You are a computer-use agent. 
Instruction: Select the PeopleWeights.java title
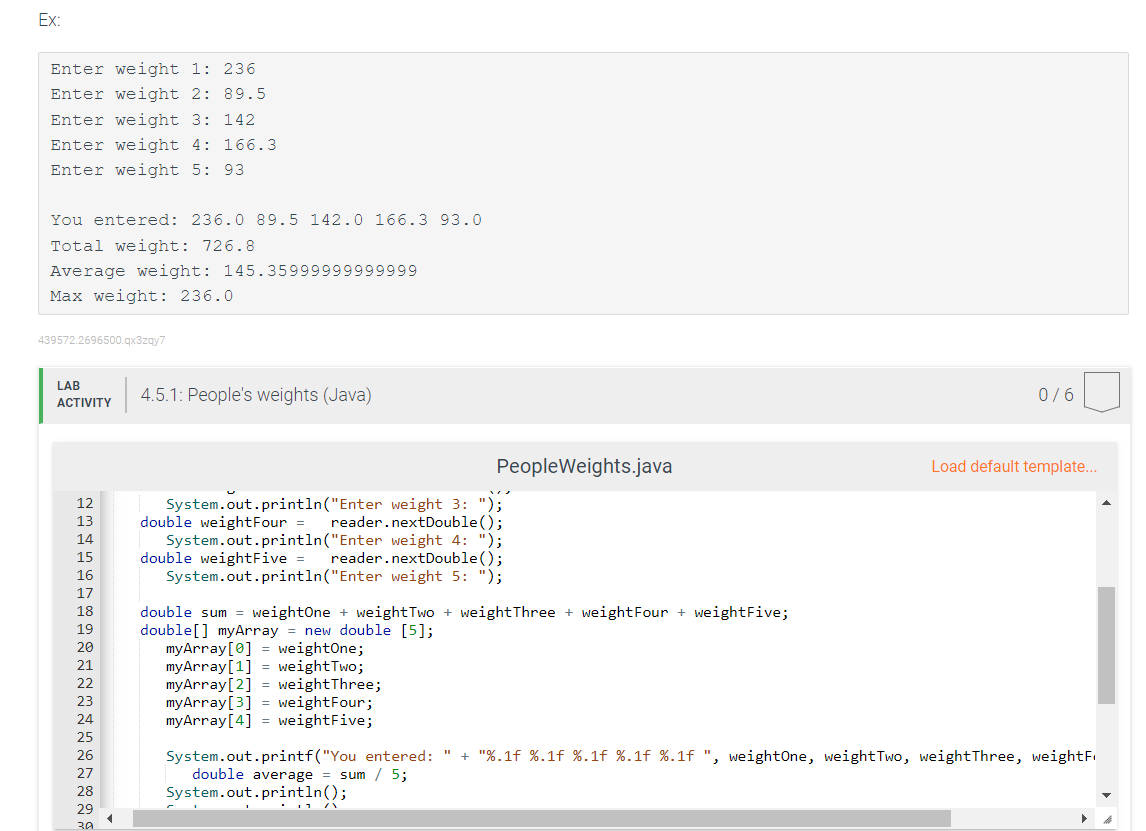tap(584, 466)
